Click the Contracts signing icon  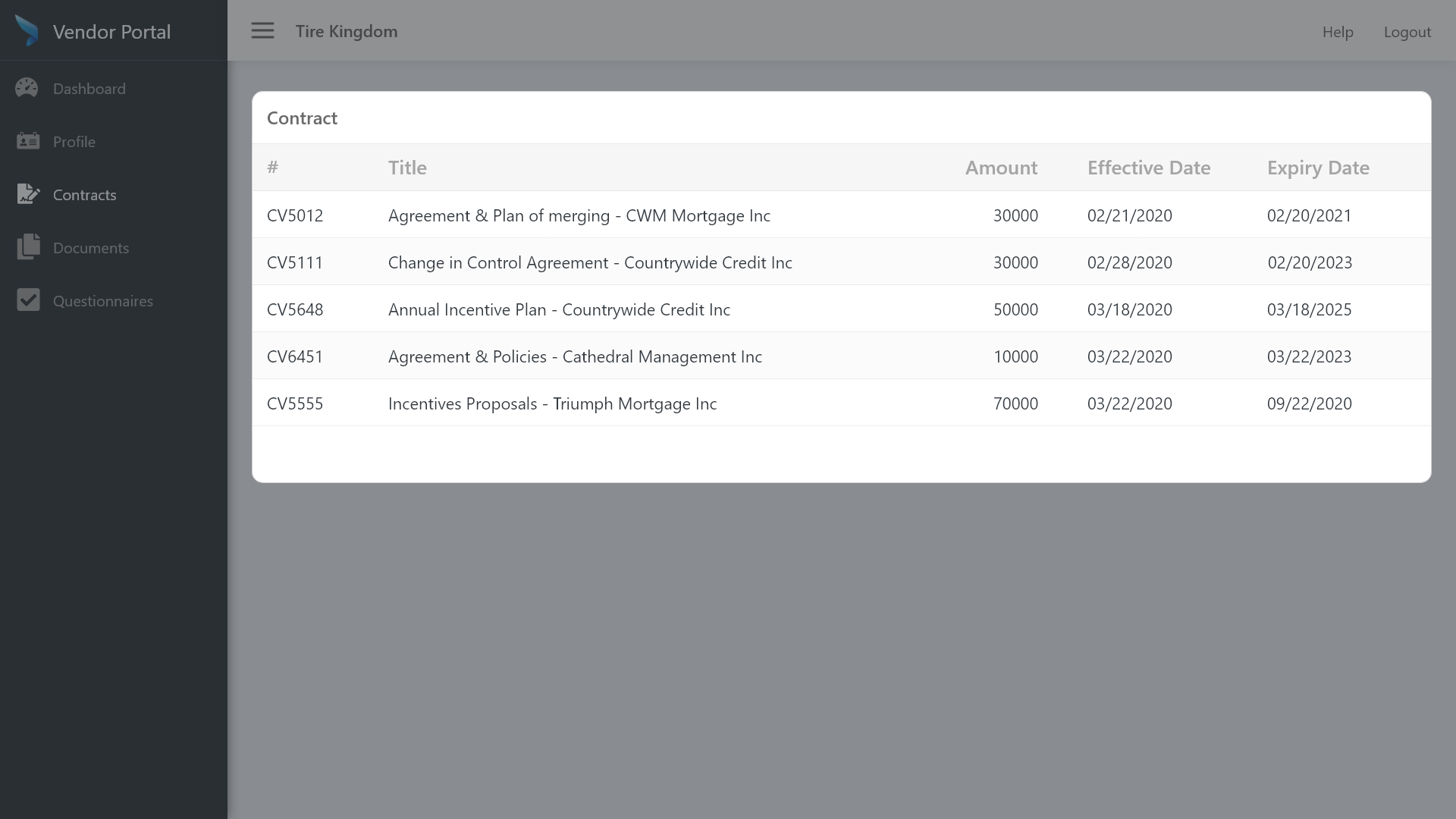[28, 193]
